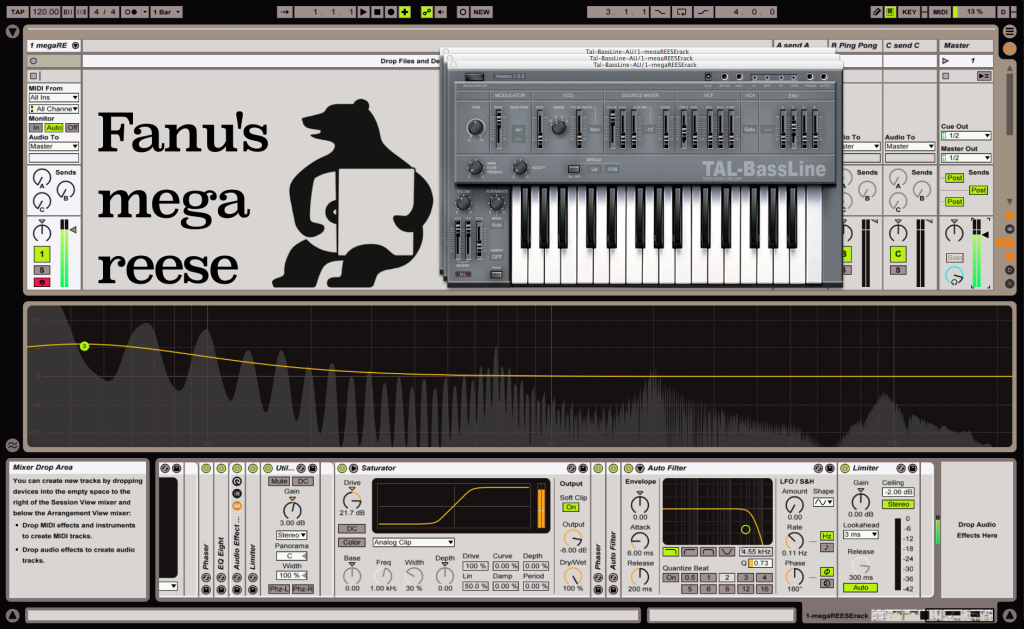Select the bandpass filter type icon
1024x629 pixels.
tap(709, 552)
